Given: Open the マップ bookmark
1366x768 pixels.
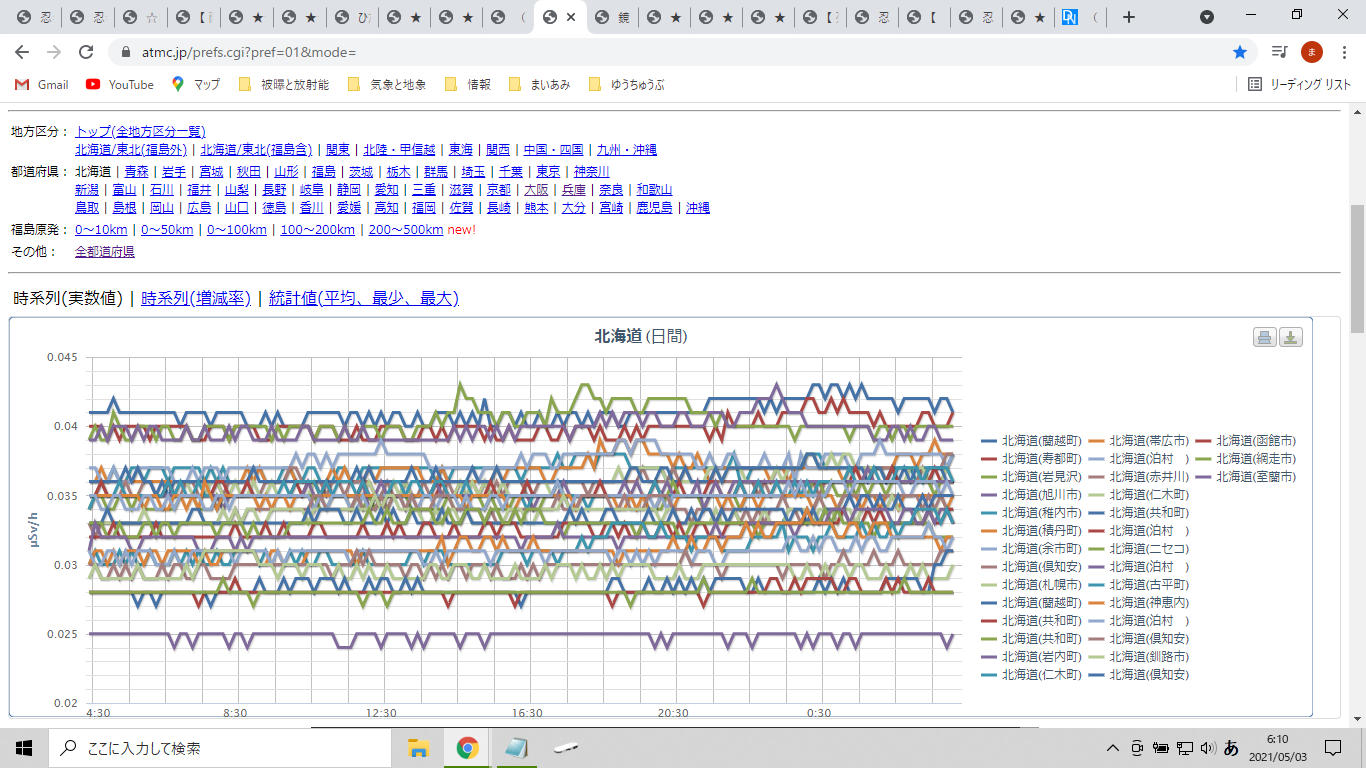Looking at the screenshot, I should tap(196, 85).
